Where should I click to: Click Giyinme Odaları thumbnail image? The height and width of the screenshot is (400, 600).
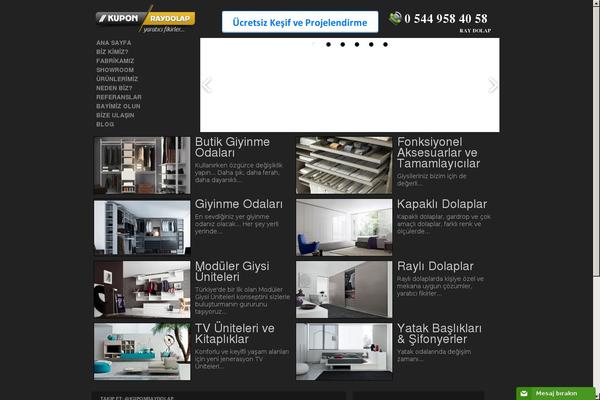[x=142, y=227]
